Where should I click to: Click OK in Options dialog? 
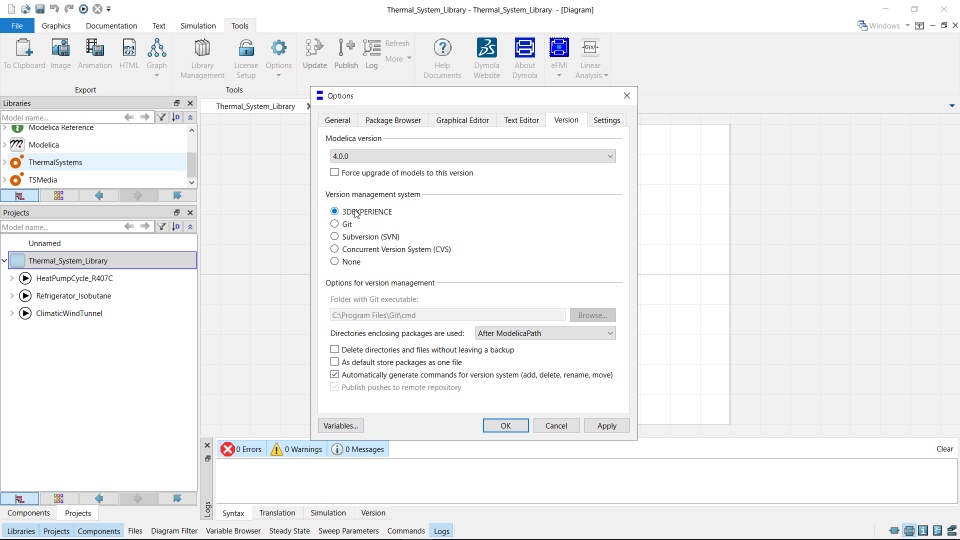[x=506, y=426]
